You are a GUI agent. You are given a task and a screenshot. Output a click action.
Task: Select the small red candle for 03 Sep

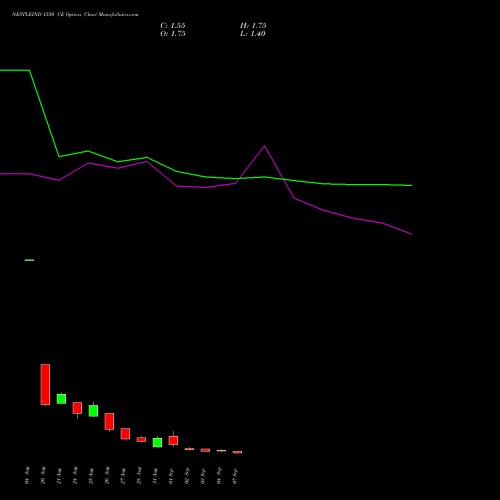coord(205,450)
